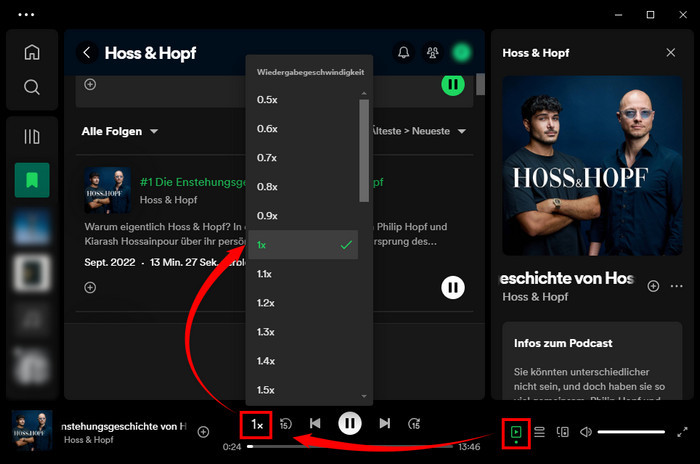Open the 1x playback speed button

(x=256, y=424)
